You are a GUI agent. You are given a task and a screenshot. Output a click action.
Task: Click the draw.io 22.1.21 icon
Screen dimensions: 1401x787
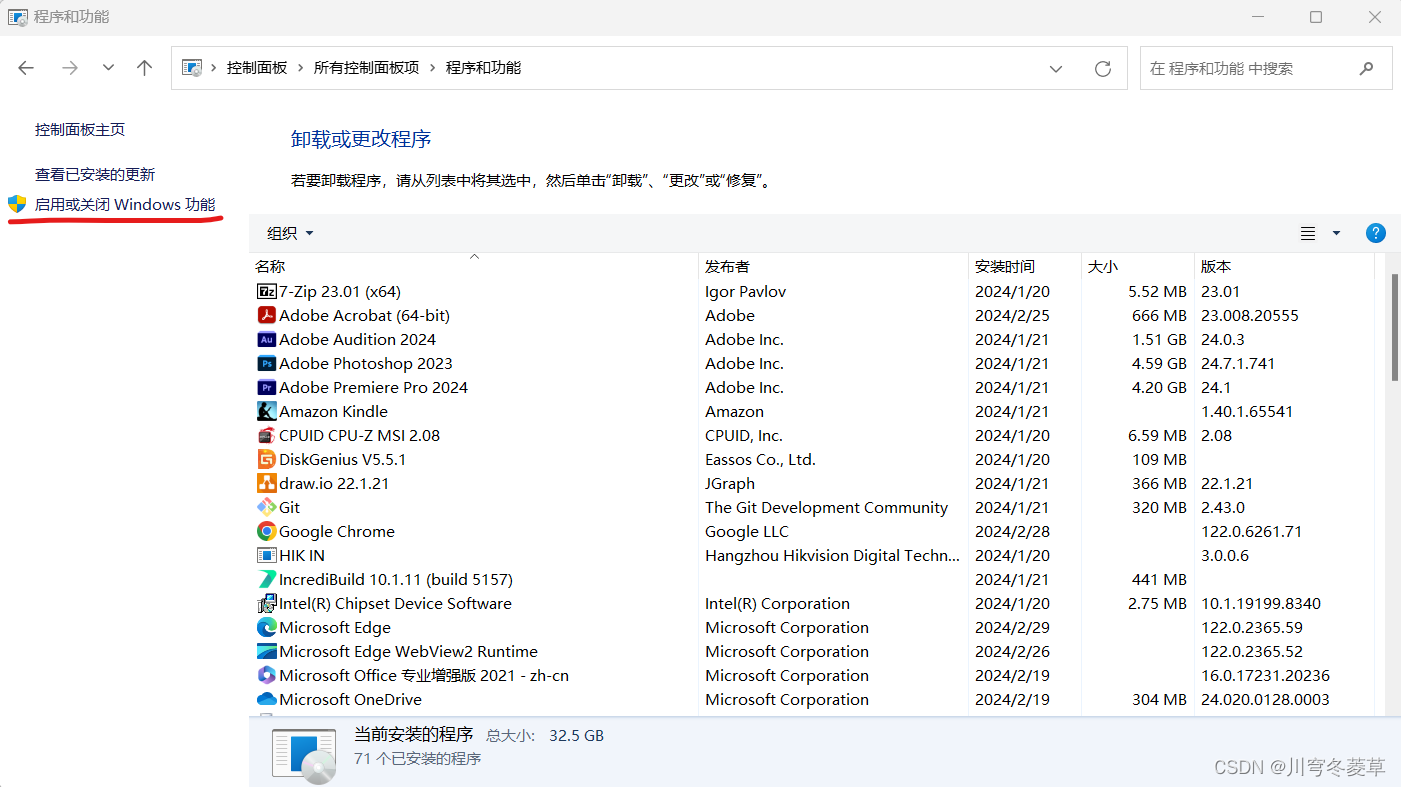266,484
